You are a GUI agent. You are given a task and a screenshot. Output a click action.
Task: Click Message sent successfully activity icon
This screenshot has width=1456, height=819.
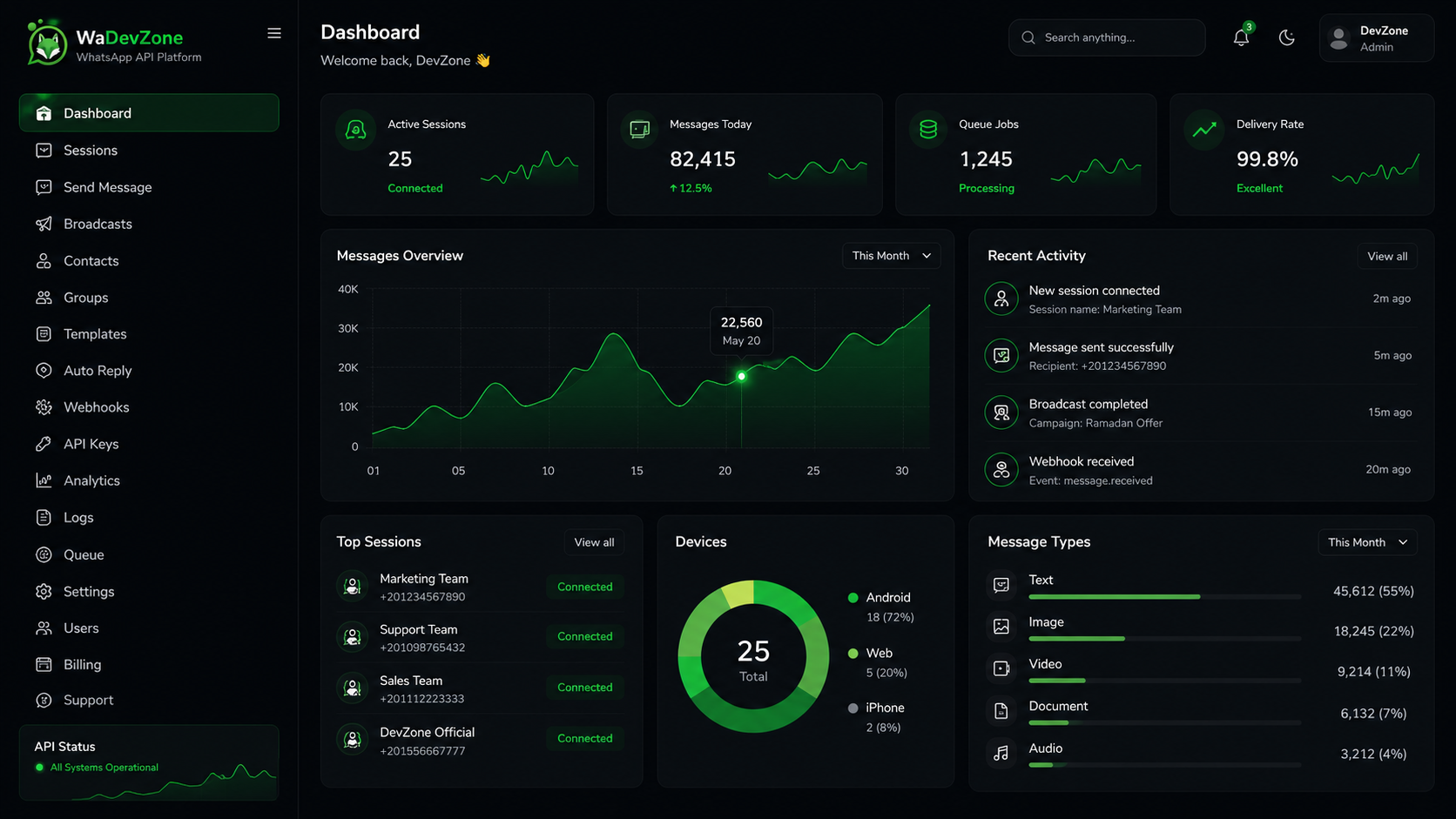click(1001, 355)
